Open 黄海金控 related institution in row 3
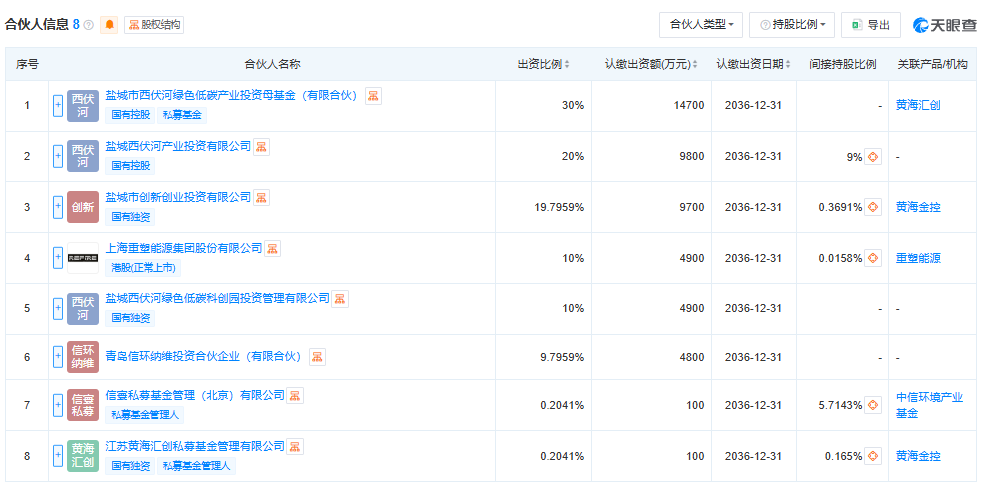The image size is (990, 498). click(918, 206)
